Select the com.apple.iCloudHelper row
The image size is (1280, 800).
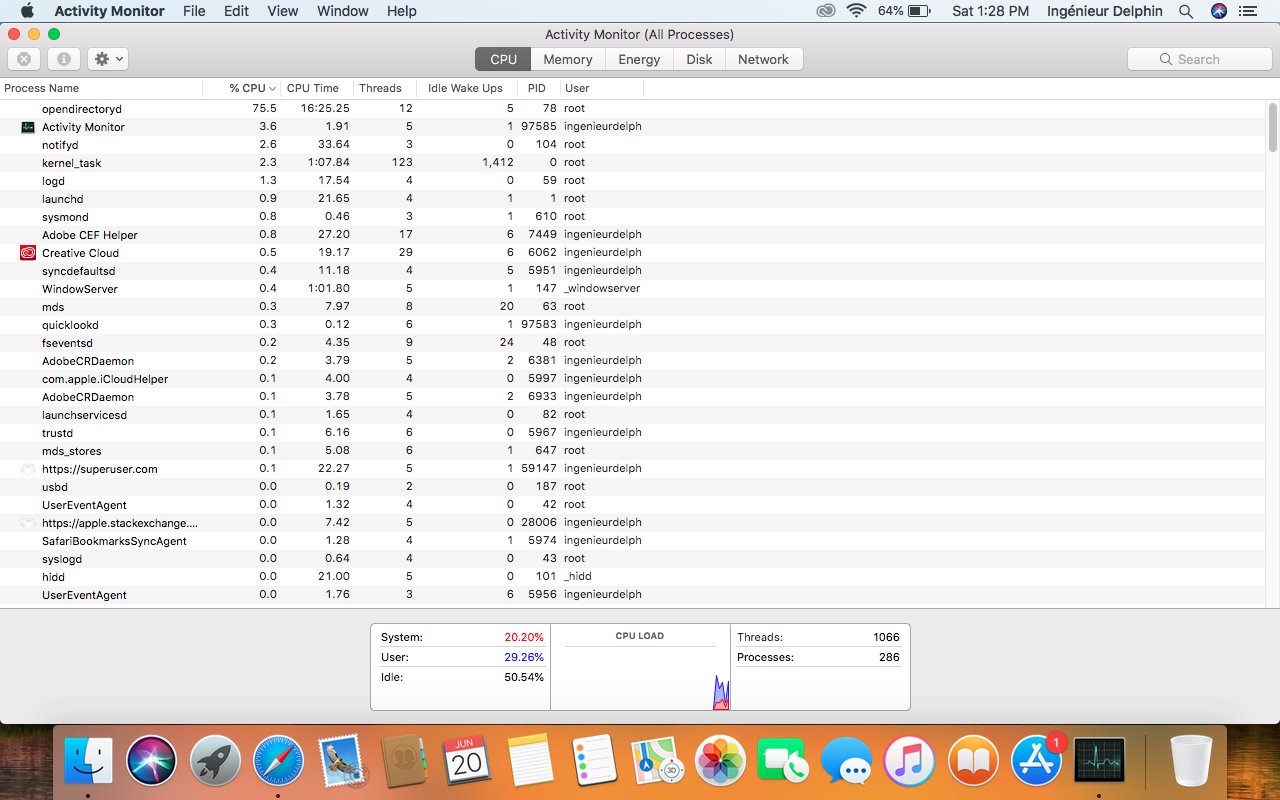click(x=633, y=378)
